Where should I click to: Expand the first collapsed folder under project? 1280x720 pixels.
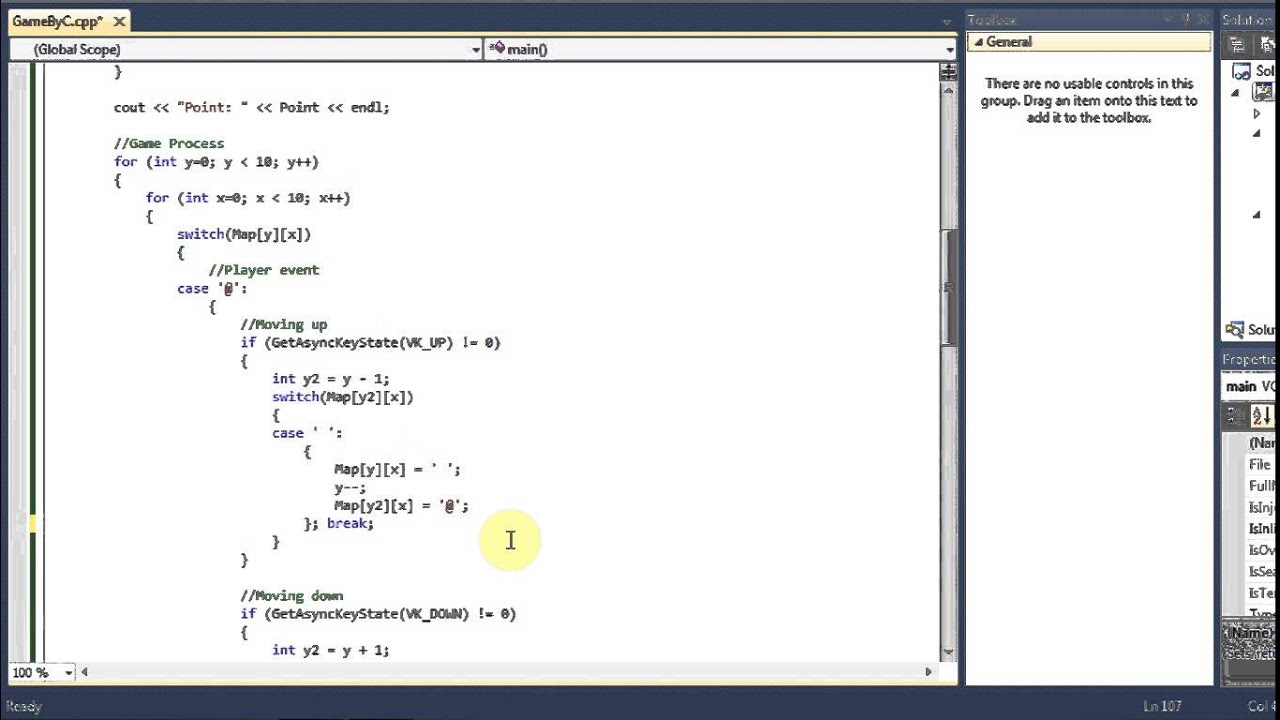[x=1257, y=114]
